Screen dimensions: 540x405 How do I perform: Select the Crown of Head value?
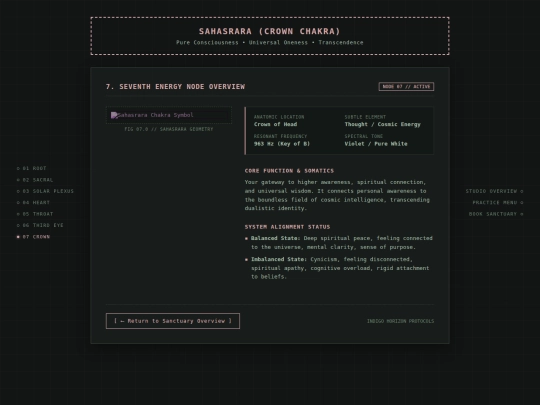(x=276, y=124)
